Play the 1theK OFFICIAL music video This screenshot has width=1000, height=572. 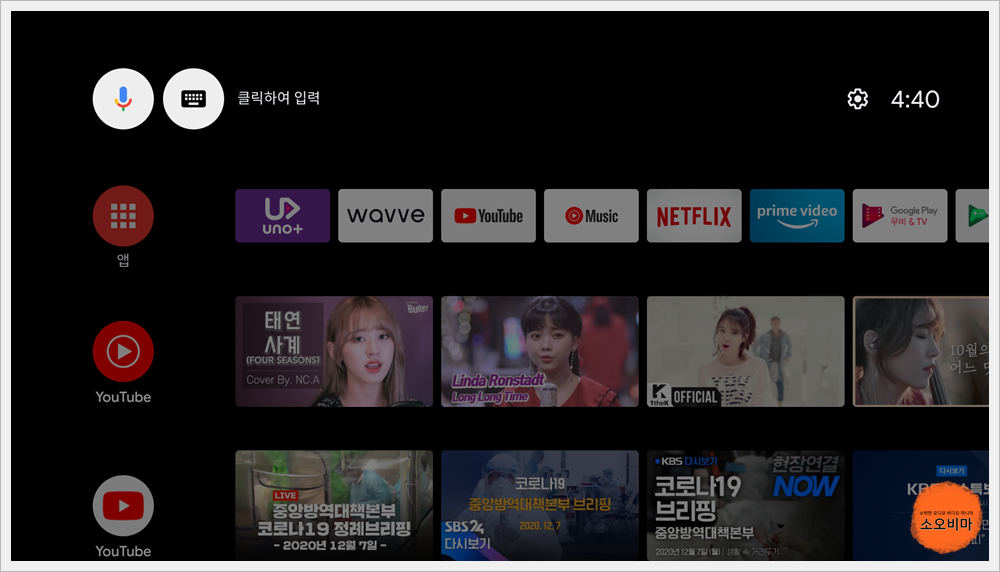(x=746, y=351)
